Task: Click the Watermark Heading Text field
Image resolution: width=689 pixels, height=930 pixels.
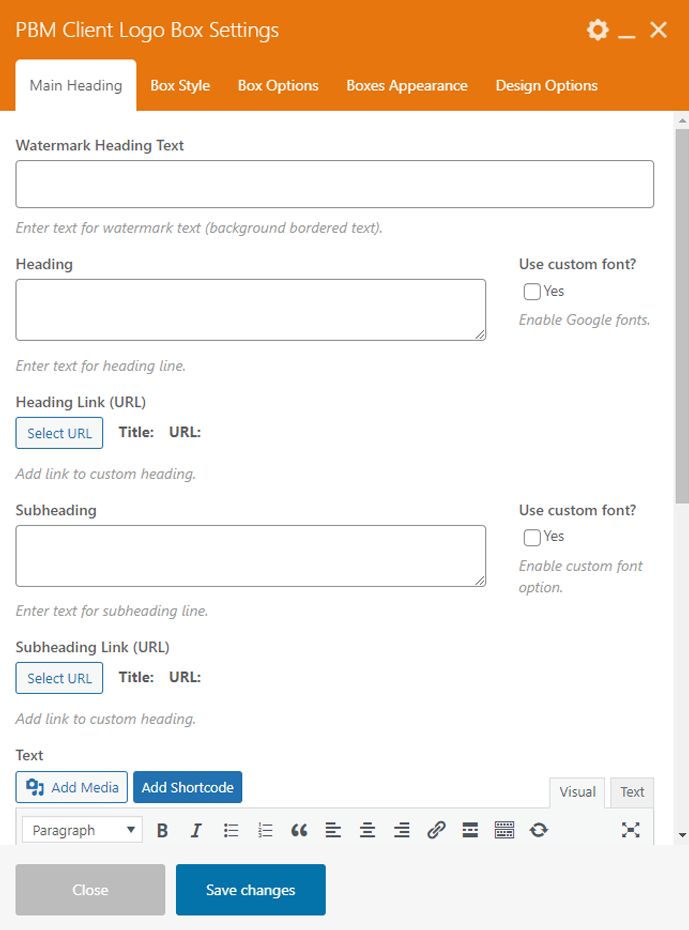Action: click(334, 184)
